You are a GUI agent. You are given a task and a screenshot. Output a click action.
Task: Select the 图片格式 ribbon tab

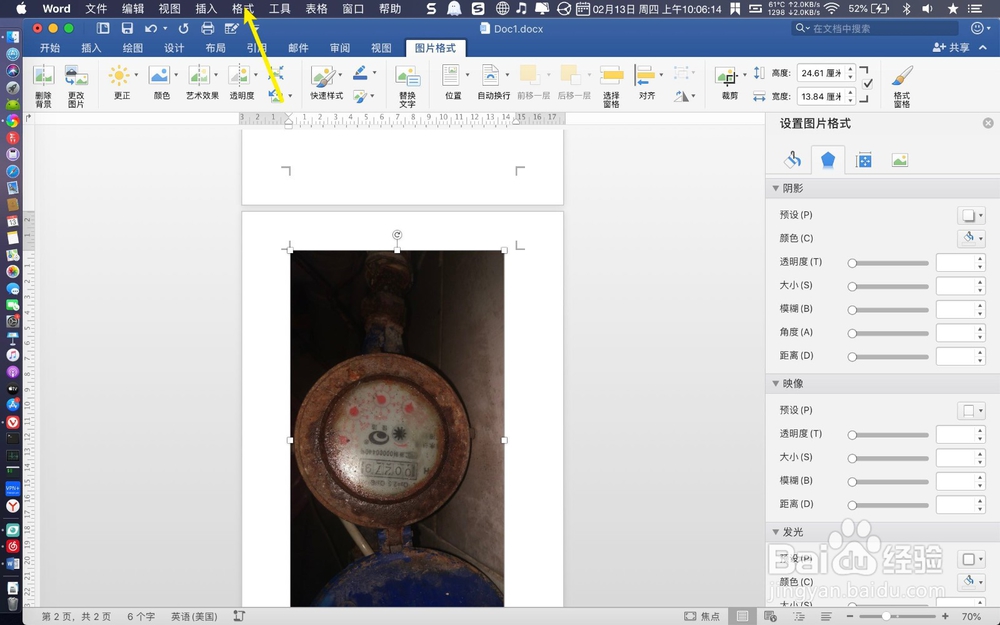pyautogui.click(x=436, y=48)
